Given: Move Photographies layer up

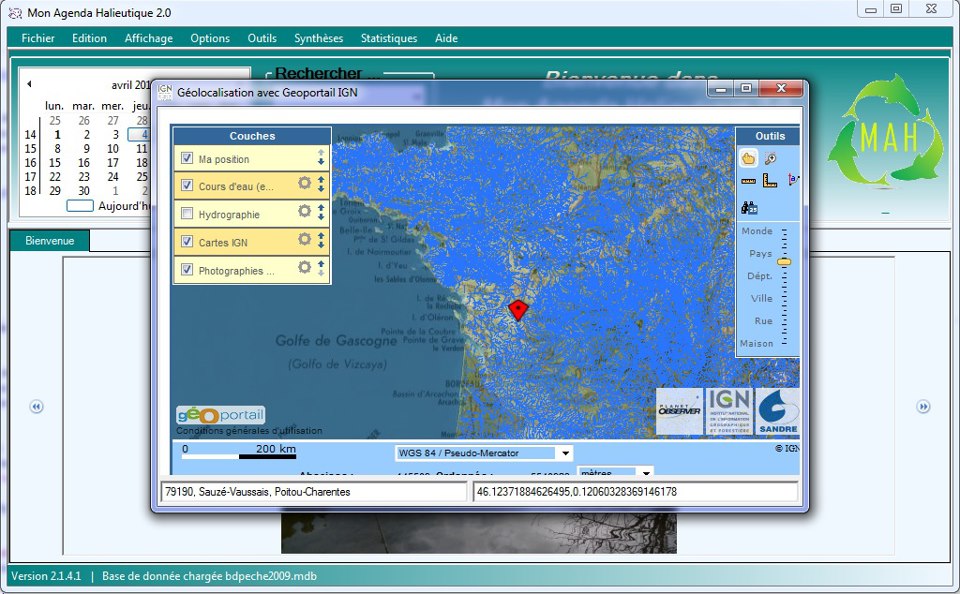Looking at the screenshot, I should tap(321, 263).
